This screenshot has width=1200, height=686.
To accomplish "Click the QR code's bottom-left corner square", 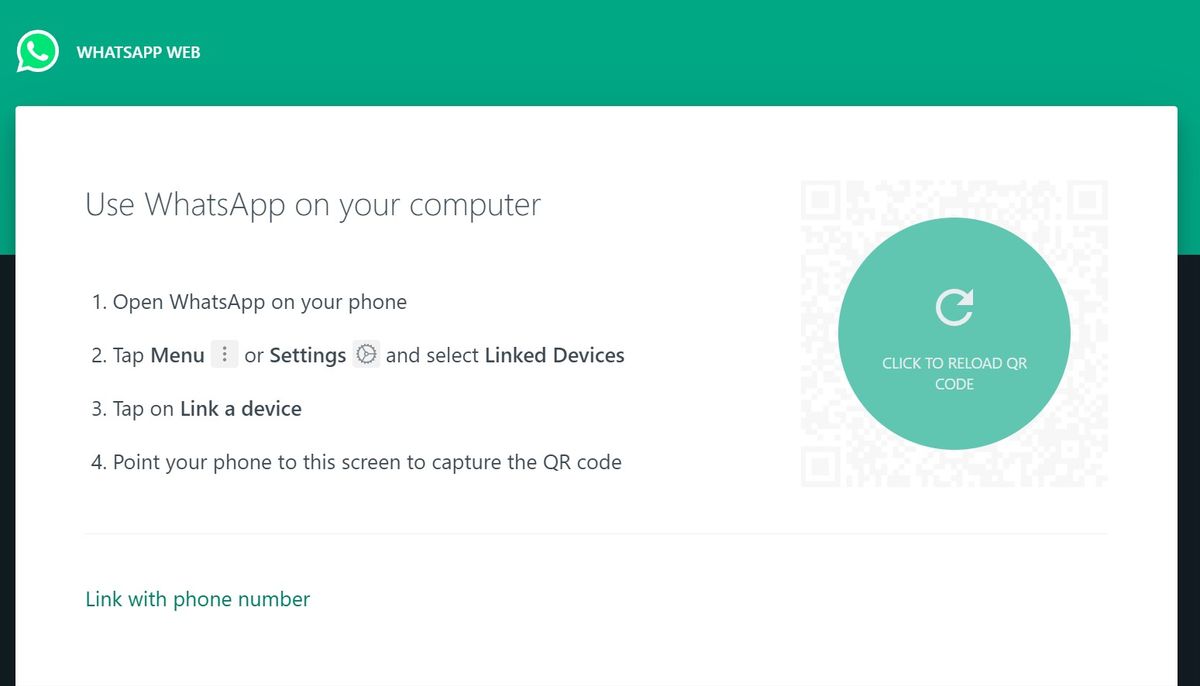I will click(x=822, y=466).
